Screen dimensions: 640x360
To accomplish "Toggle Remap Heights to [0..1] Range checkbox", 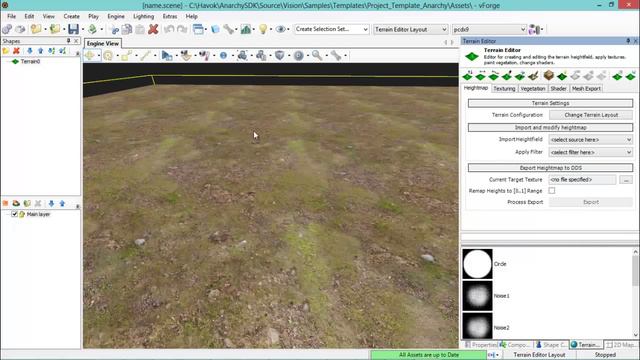I will [x=552, y=191].
